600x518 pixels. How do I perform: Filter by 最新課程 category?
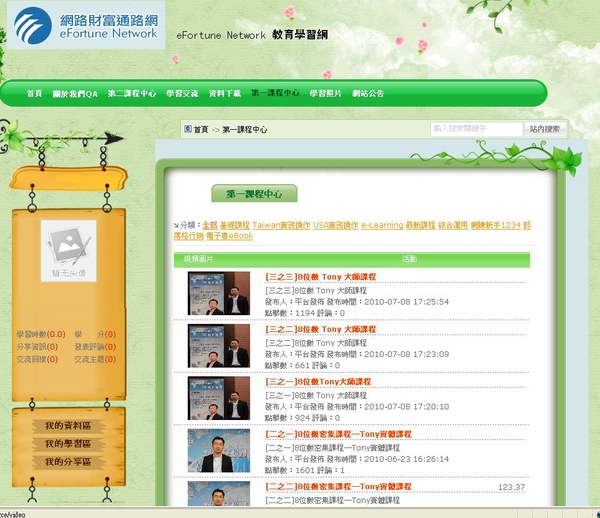pyautogui.click(x=421, y=225)
